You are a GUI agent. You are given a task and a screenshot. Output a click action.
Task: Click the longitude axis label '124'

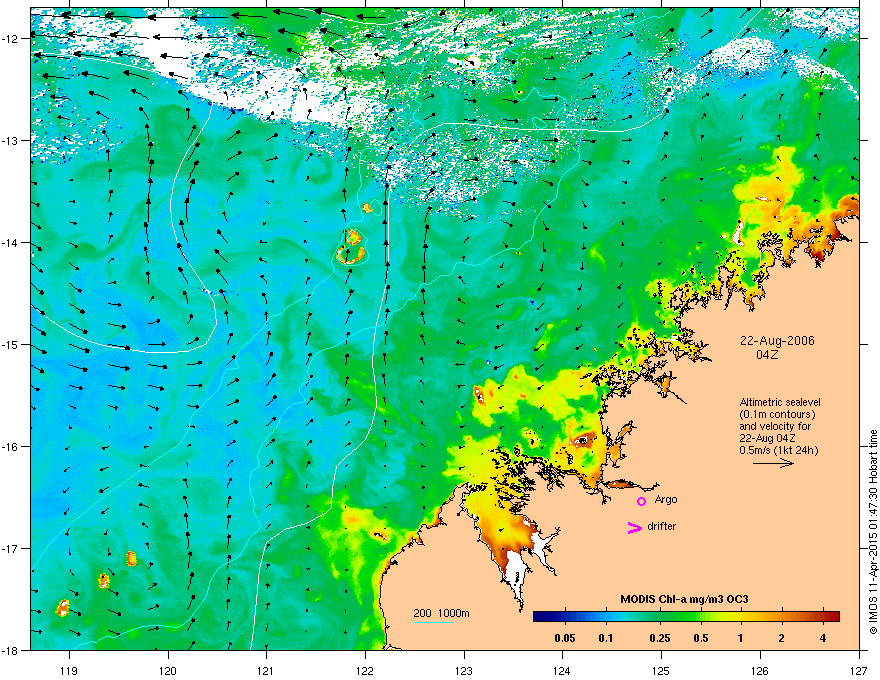[x=562, y=670]
